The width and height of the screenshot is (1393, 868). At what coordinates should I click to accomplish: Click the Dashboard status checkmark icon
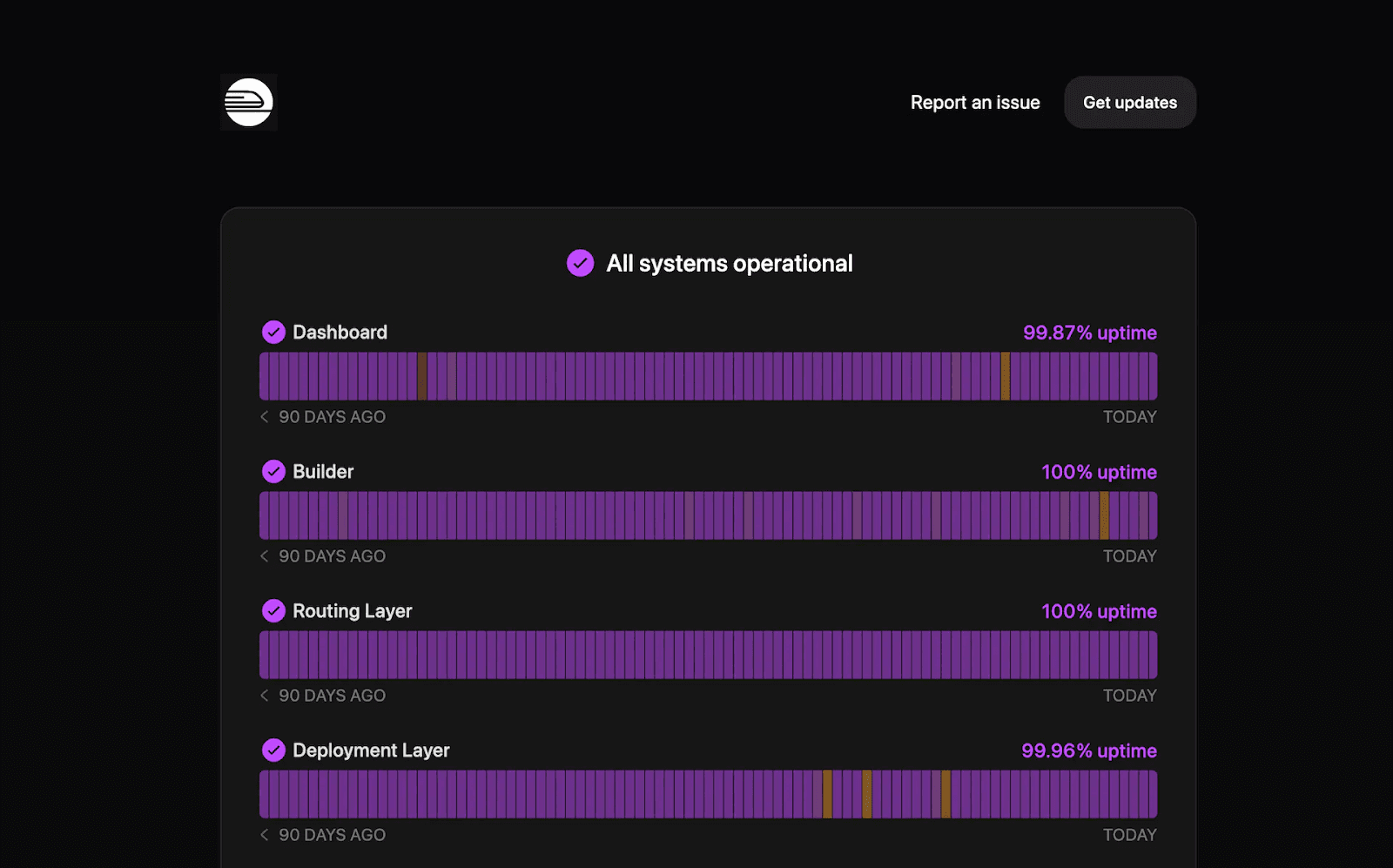click(273, 333)
